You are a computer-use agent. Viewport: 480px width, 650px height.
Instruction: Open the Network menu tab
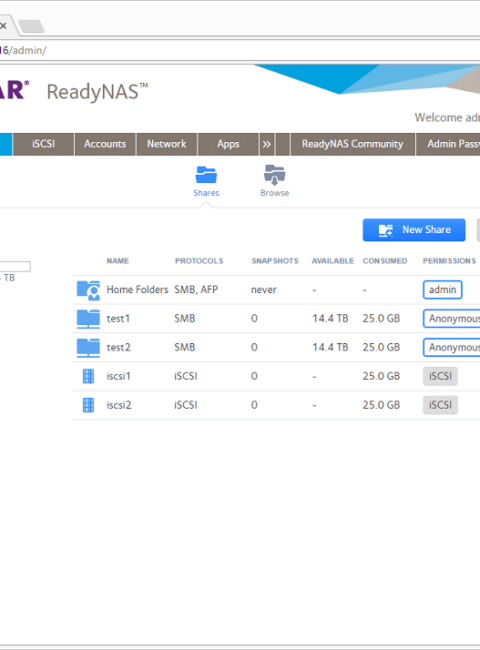(x=167, y=144)
